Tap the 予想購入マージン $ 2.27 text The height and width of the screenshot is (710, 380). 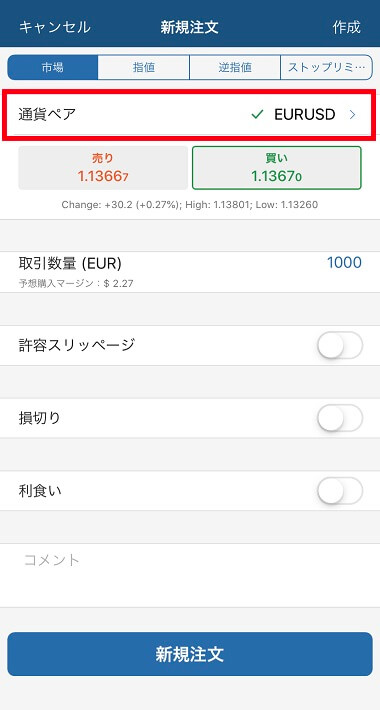coord(76,284)
